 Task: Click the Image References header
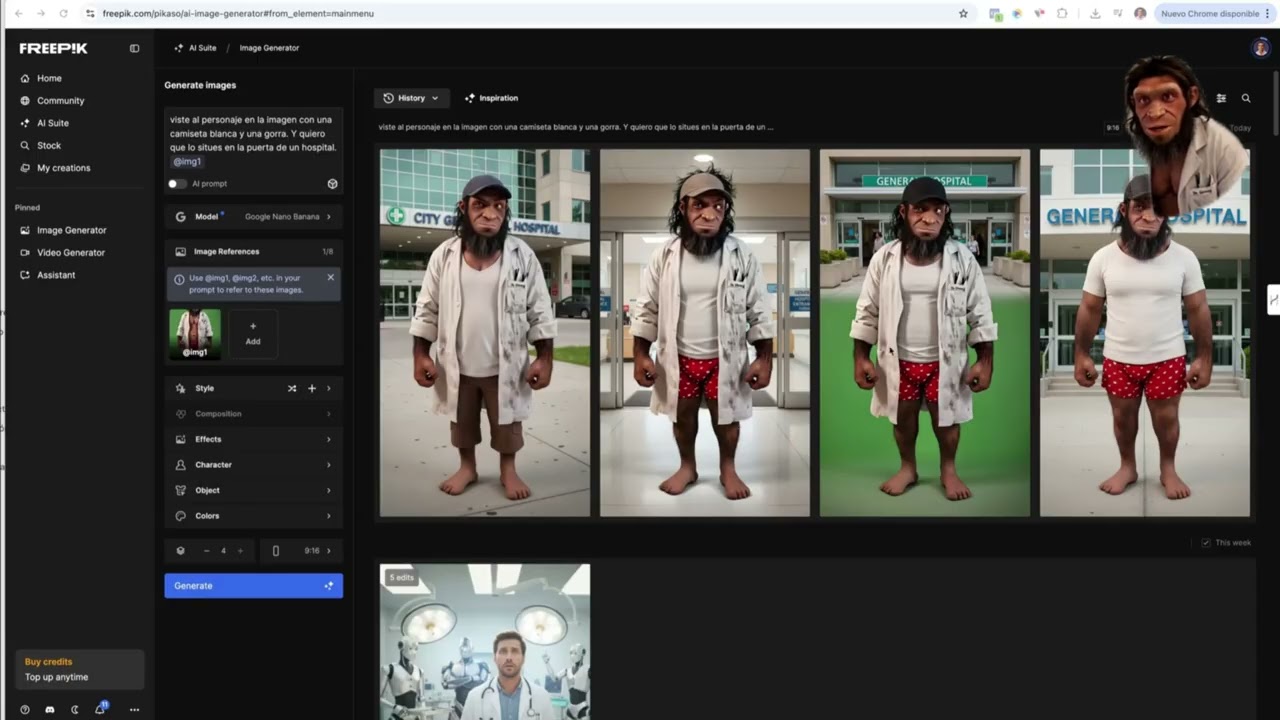pyautogui.click(x=253, y=252)
